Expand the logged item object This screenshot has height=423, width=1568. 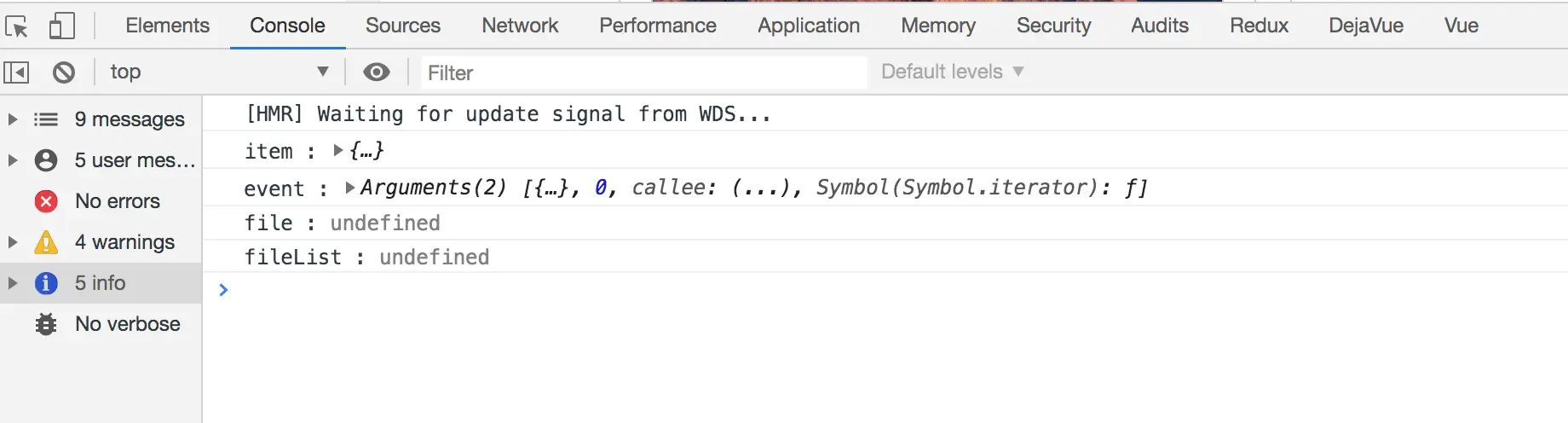[338, 151]
